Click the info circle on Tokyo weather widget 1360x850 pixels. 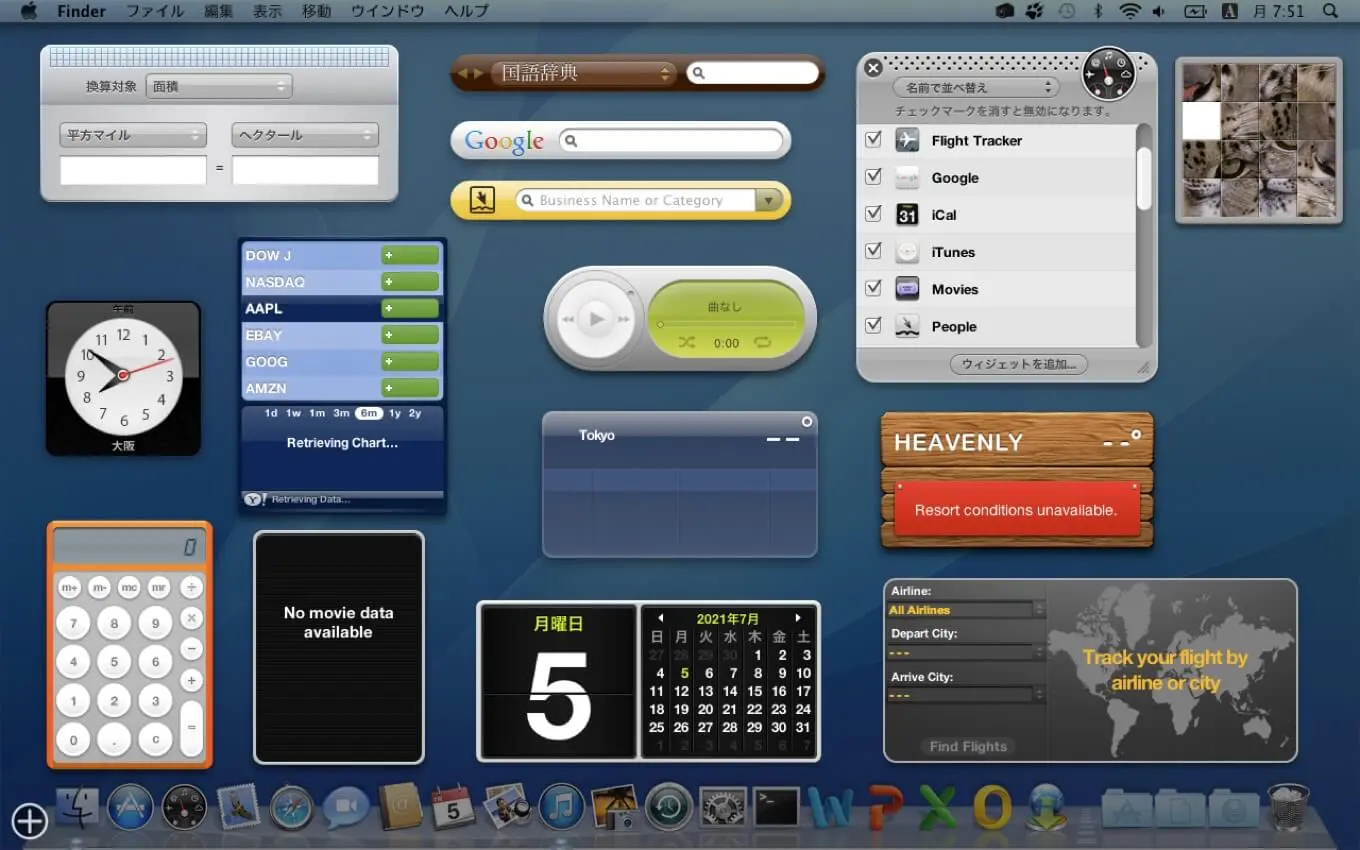807,422
